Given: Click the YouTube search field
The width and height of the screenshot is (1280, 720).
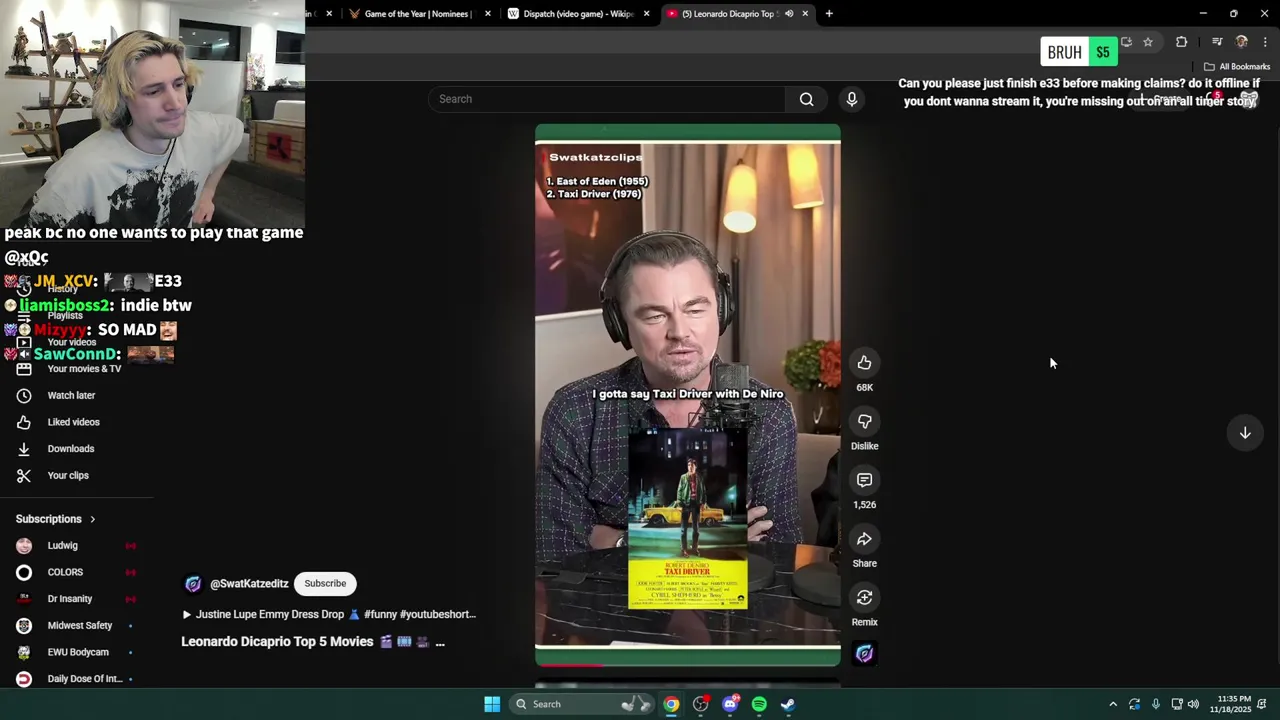Looking at the screenshot, I should tap(607, 99).
